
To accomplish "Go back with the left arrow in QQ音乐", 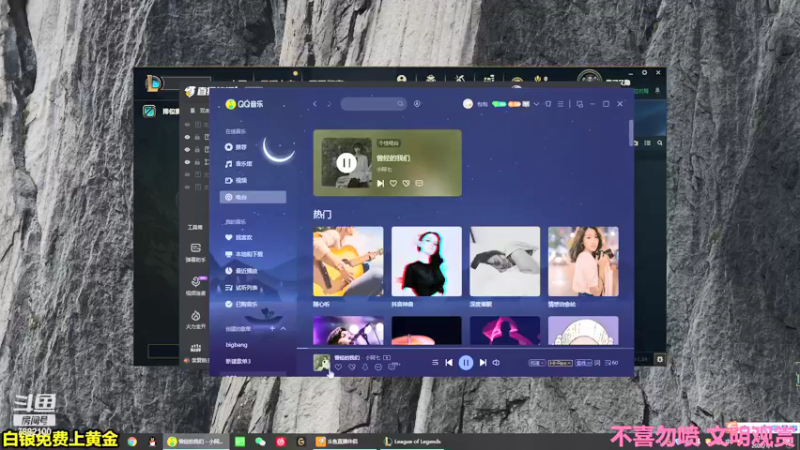I will tap(315, 104).
